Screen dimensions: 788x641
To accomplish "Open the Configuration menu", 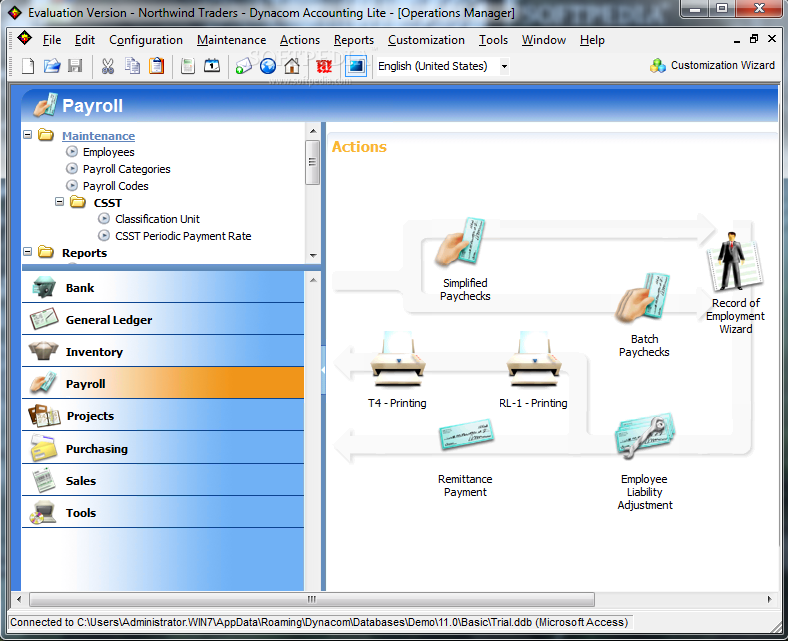I will coord(146,40).
